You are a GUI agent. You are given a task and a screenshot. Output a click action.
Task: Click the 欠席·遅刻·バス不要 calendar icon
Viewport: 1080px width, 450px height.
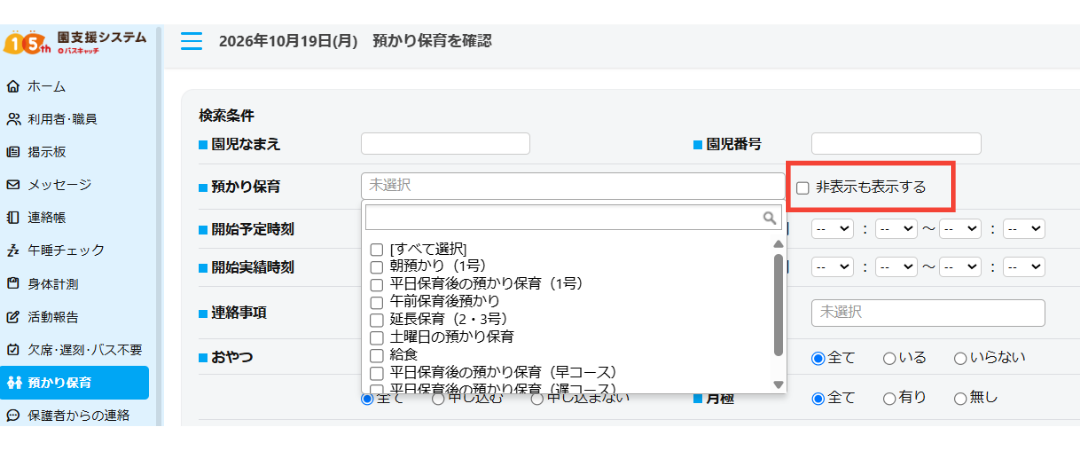pos(12,349)
